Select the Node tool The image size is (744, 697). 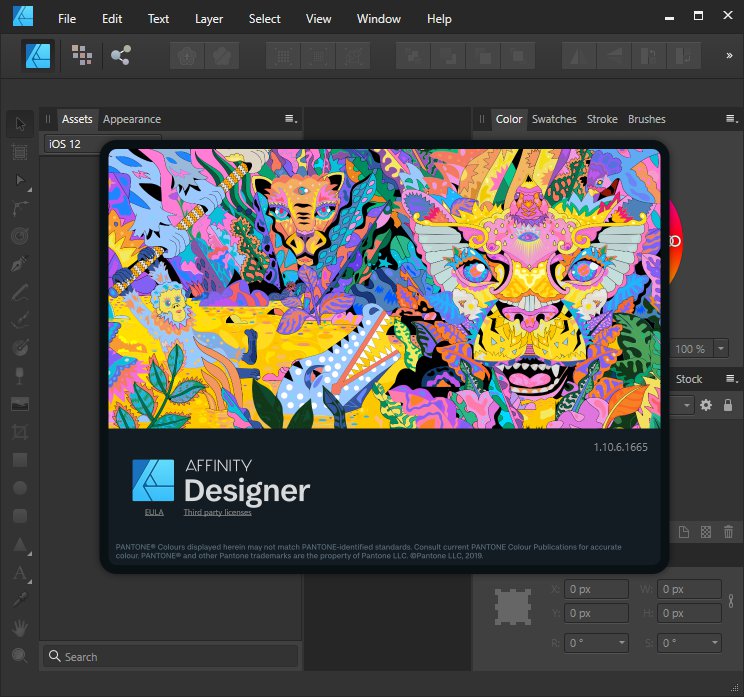click(x=20, y=180)
